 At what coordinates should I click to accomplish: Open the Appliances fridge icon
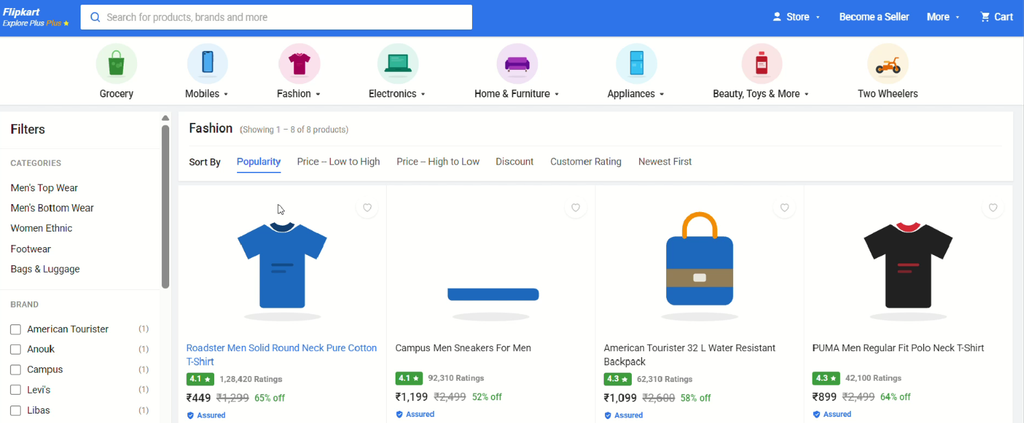coord(636,64)
